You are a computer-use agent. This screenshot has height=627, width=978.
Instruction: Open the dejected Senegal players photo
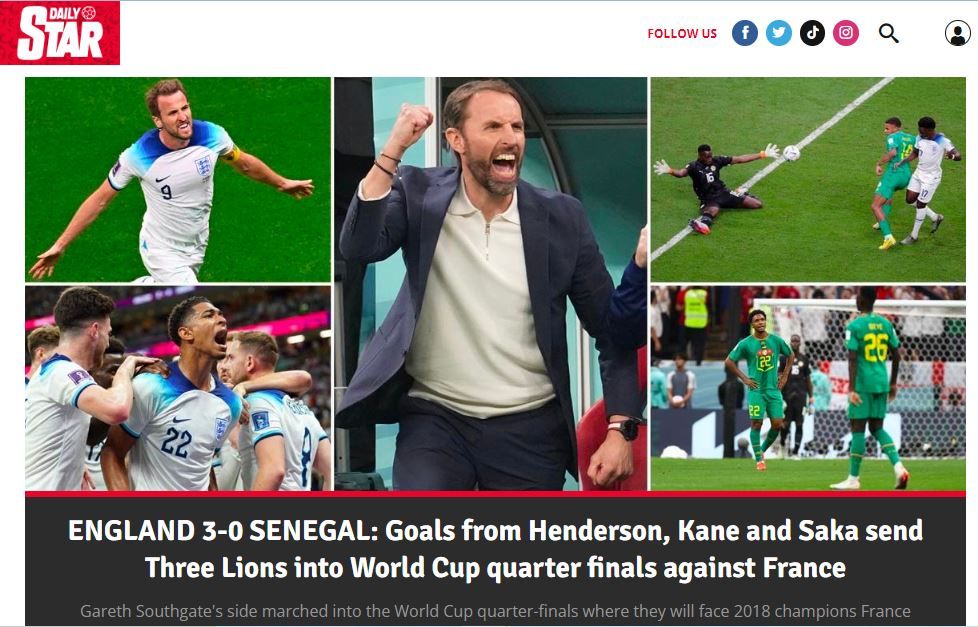(x=808, y=388)
